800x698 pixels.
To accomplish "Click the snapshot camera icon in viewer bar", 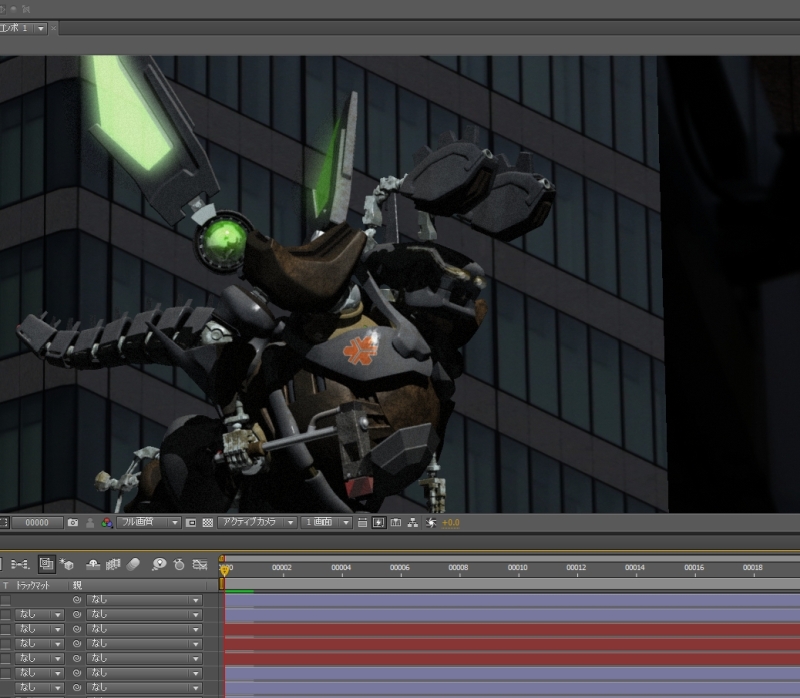I will pyautogui.click(x=73, y=523).
